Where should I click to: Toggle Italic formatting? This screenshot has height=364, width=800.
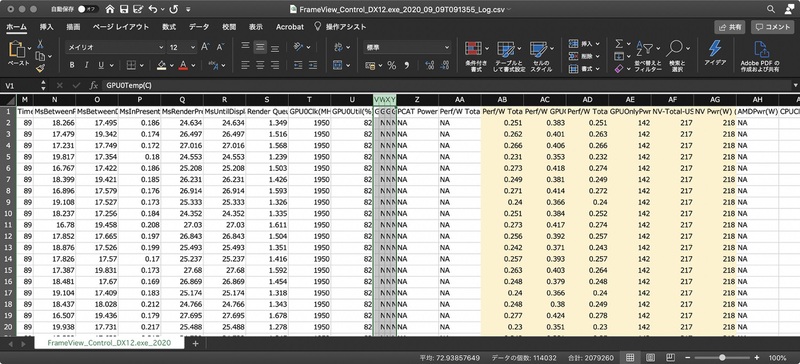(x=86, y=65)
